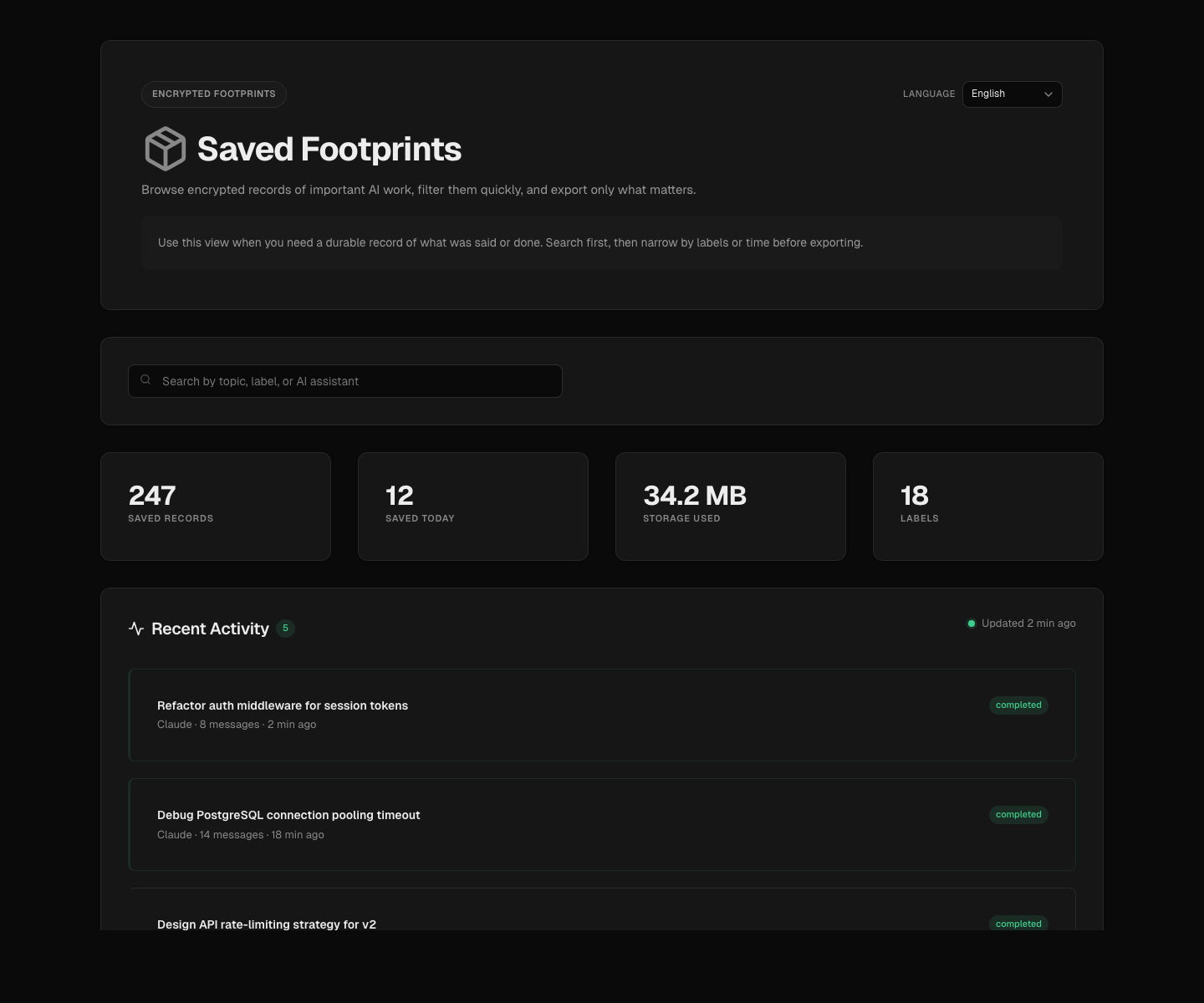Open the Design API rate-limiting strategy entry
1204x1003 pixels.
[602, 919]
